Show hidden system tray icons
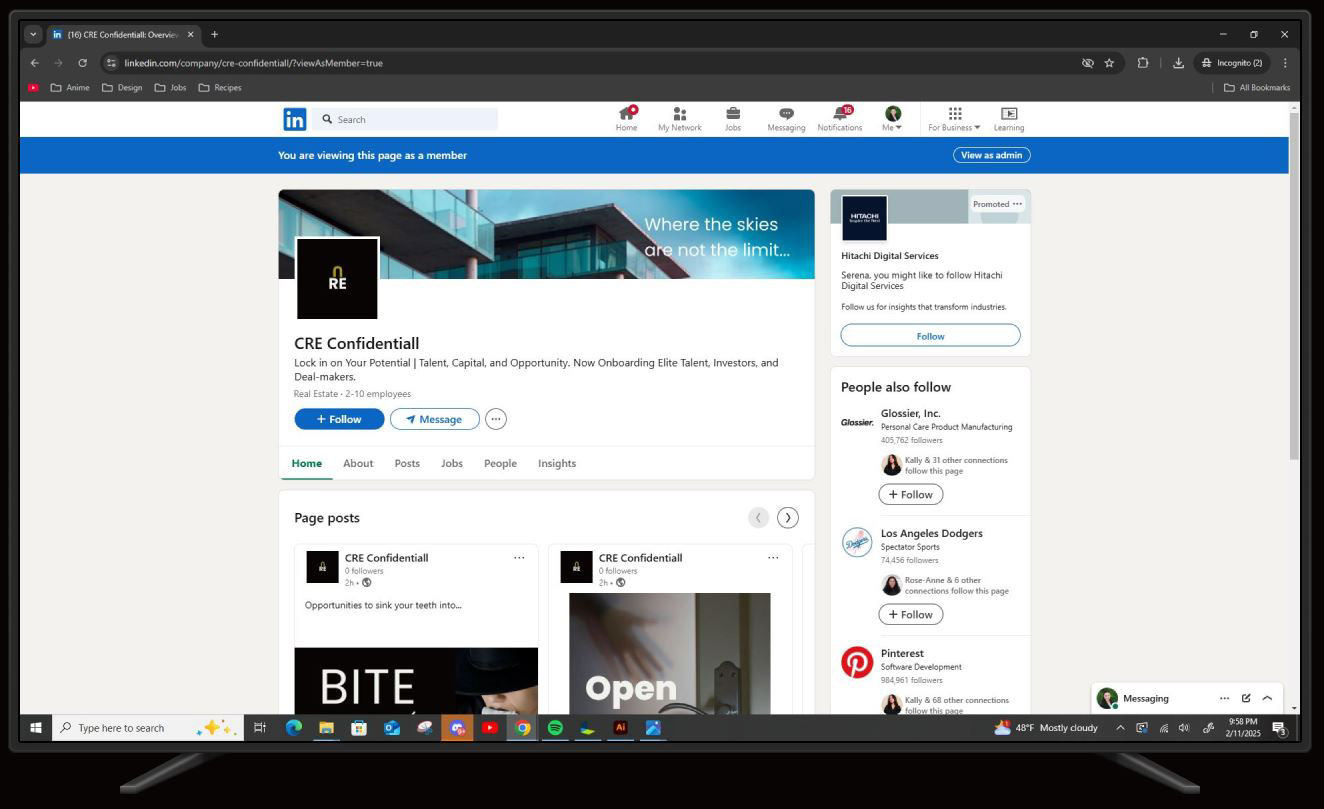1324x809 pixels. (x=1120, y=728)
